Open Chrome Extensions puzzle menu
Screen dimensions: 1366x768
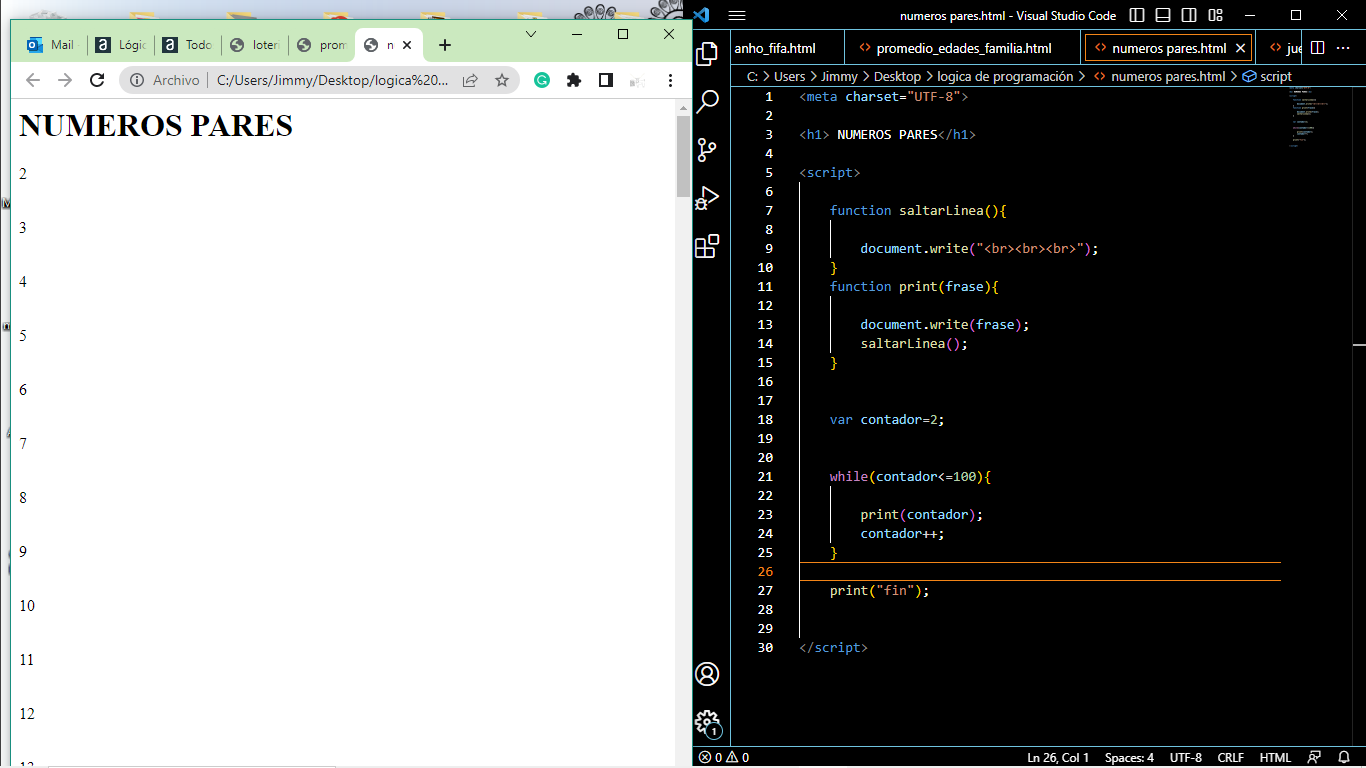574,80
